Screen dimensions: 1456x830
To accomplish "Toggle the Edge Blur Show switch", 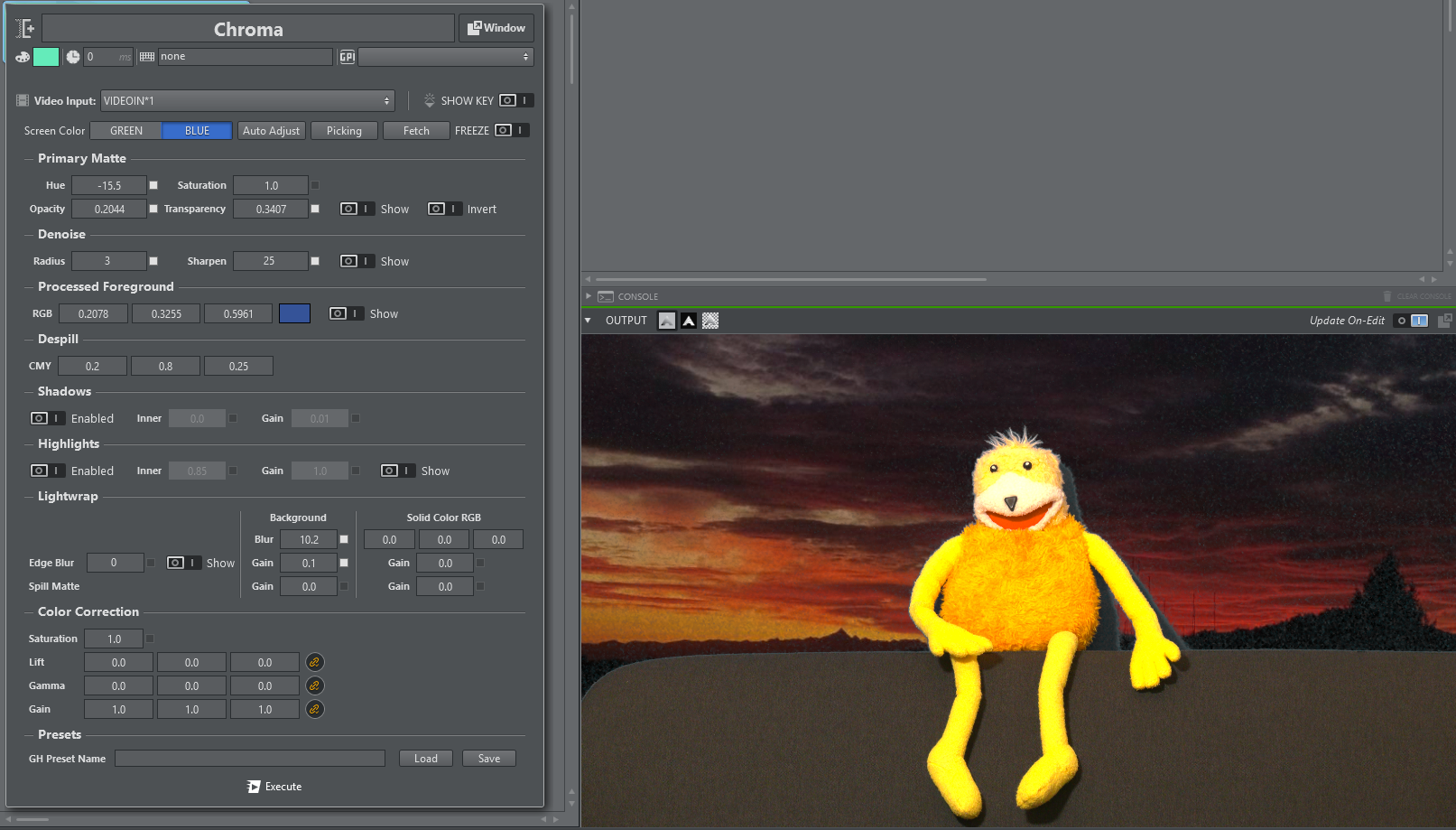I will (183, 563).
